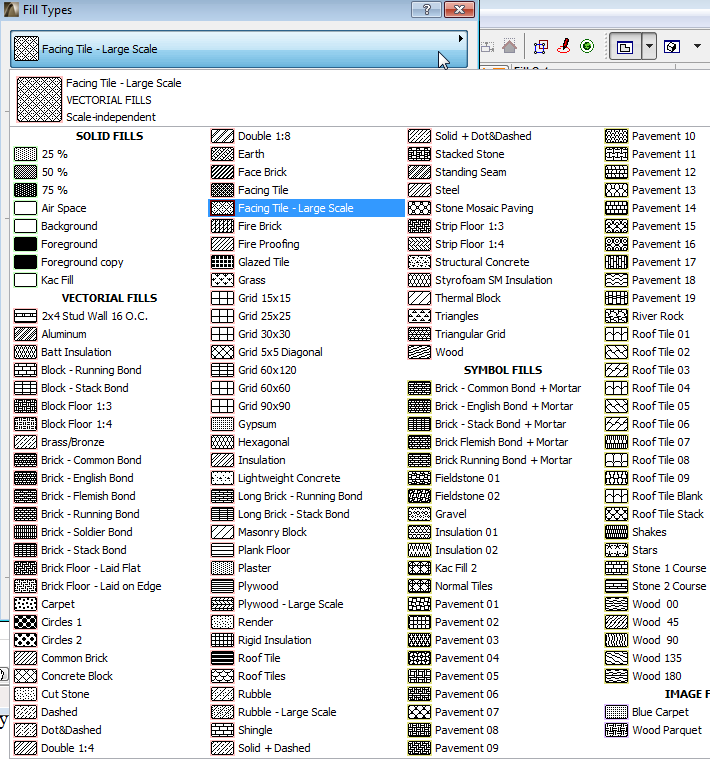Select the Aluminum fill pattern icon
This screenshot has width=710, height=759.
25,334
